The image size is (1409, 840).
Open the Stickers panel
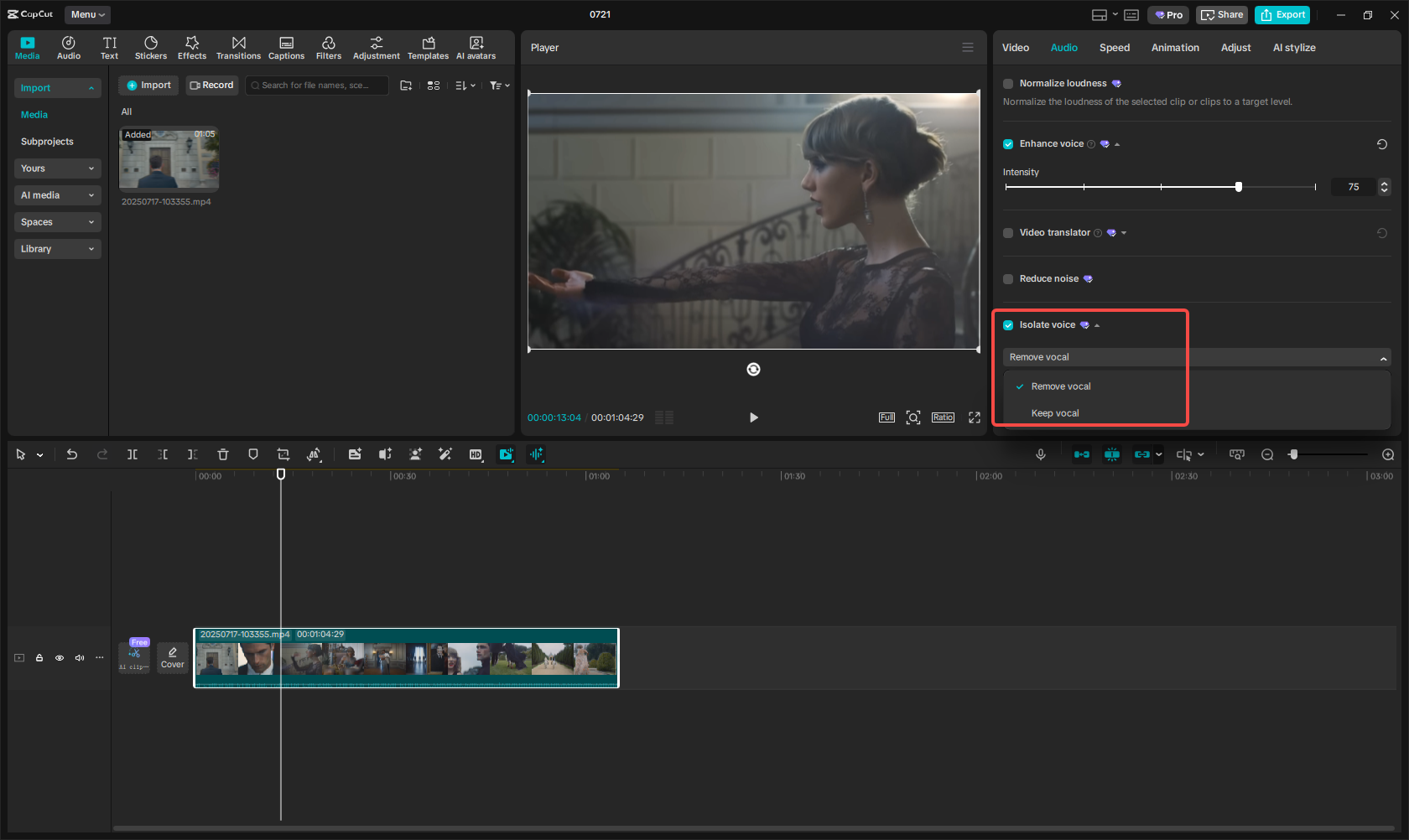tap(151, 48)
